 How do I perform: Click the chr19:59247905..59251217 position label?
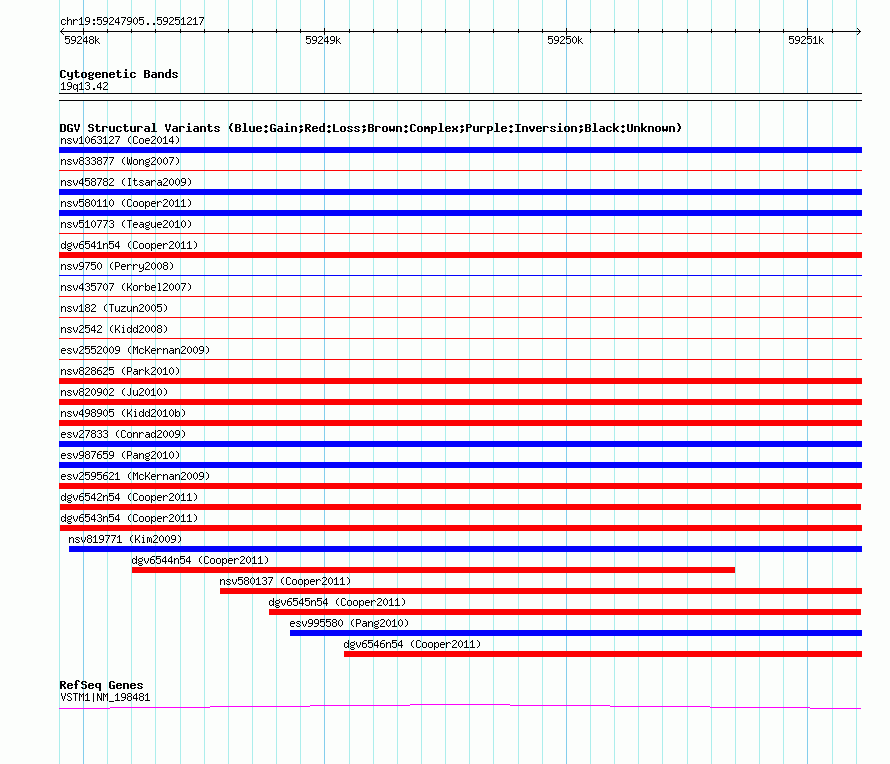coord(132,21)
